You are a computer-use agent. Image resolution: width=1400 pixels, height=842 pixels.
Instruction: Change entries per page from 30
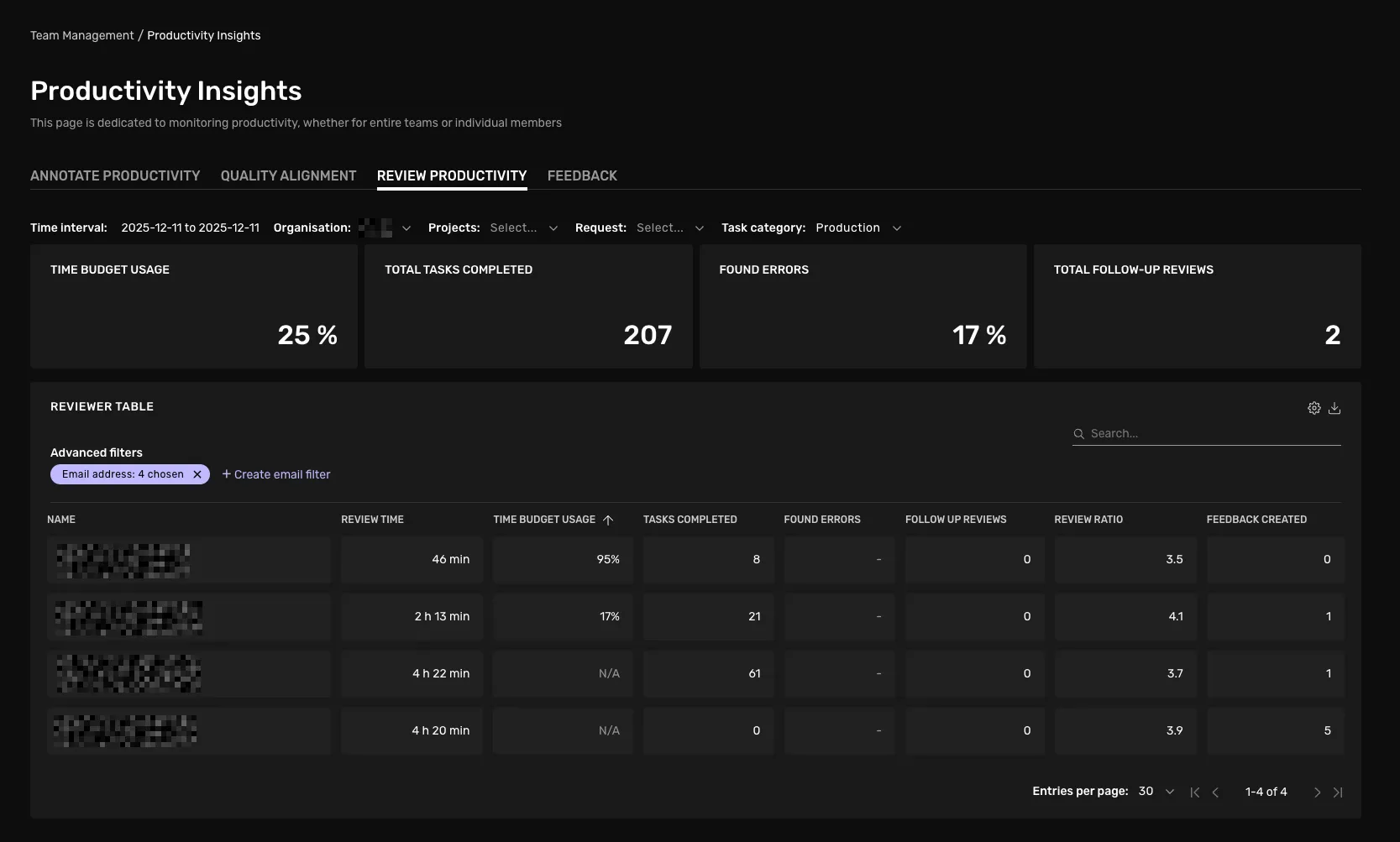1156,792
